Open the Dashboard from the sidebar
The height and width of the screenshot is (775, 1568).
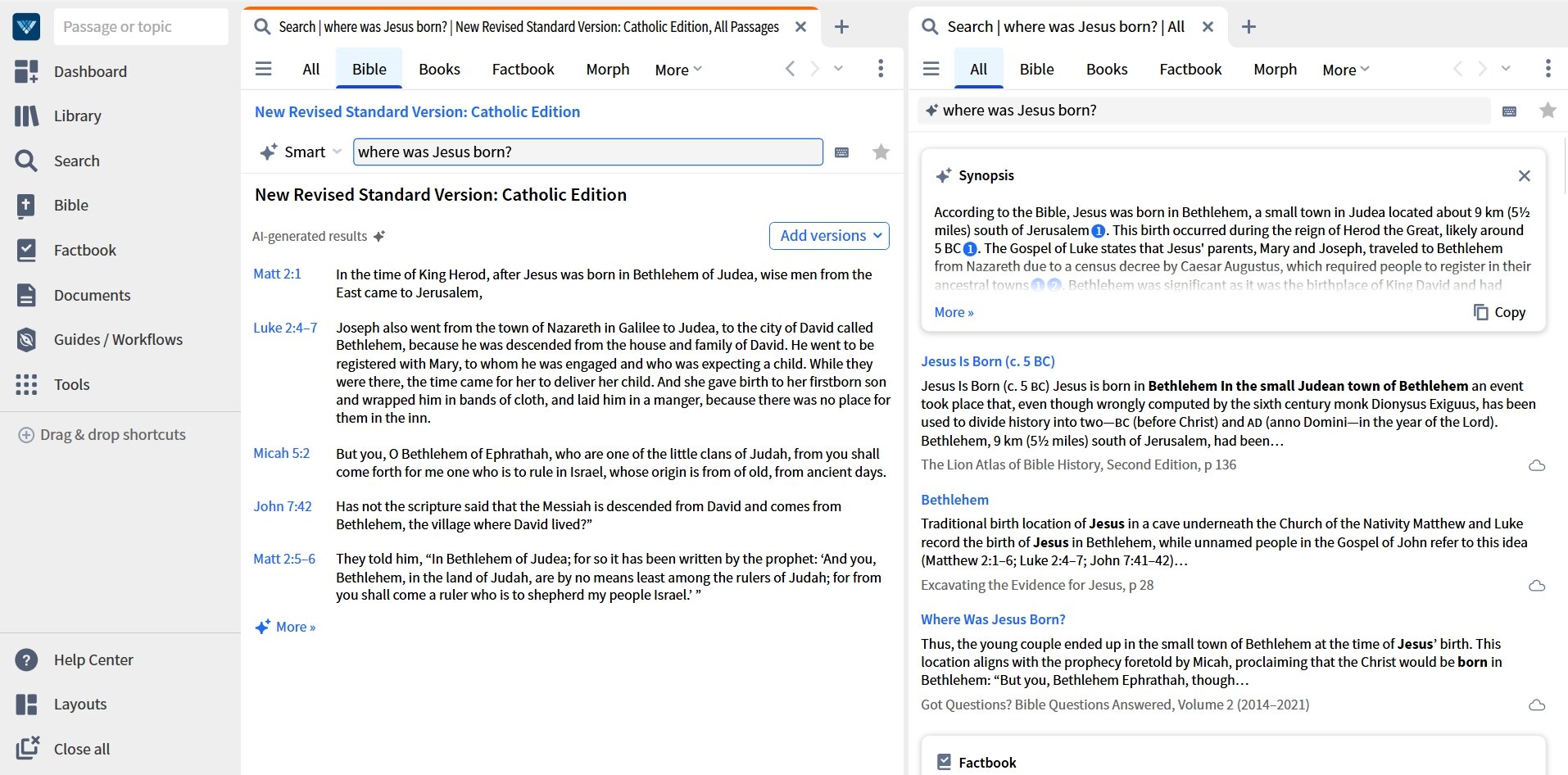tap(71, 71)
